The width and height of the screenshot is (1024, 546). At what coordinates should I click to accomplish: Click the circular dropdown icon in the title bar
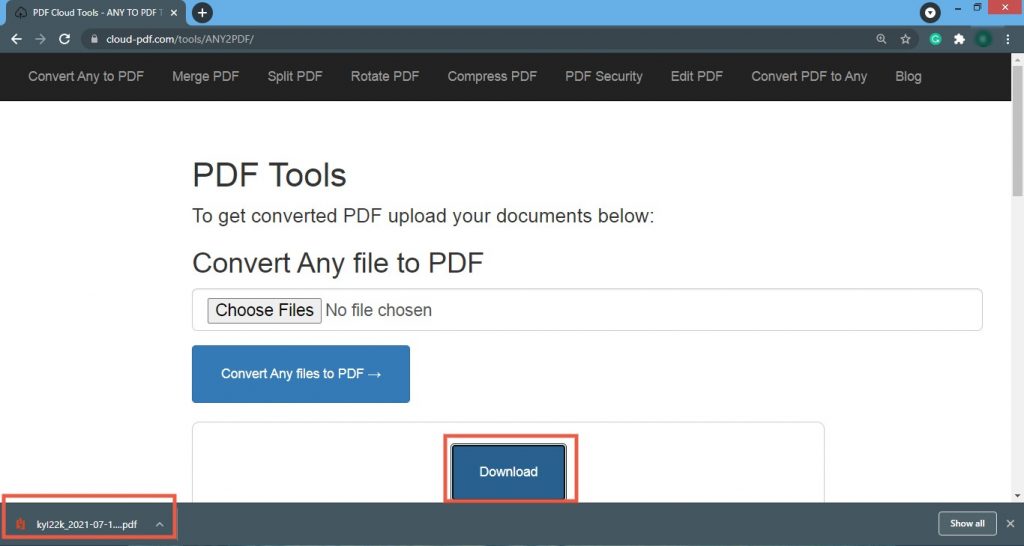click(930, 12)
